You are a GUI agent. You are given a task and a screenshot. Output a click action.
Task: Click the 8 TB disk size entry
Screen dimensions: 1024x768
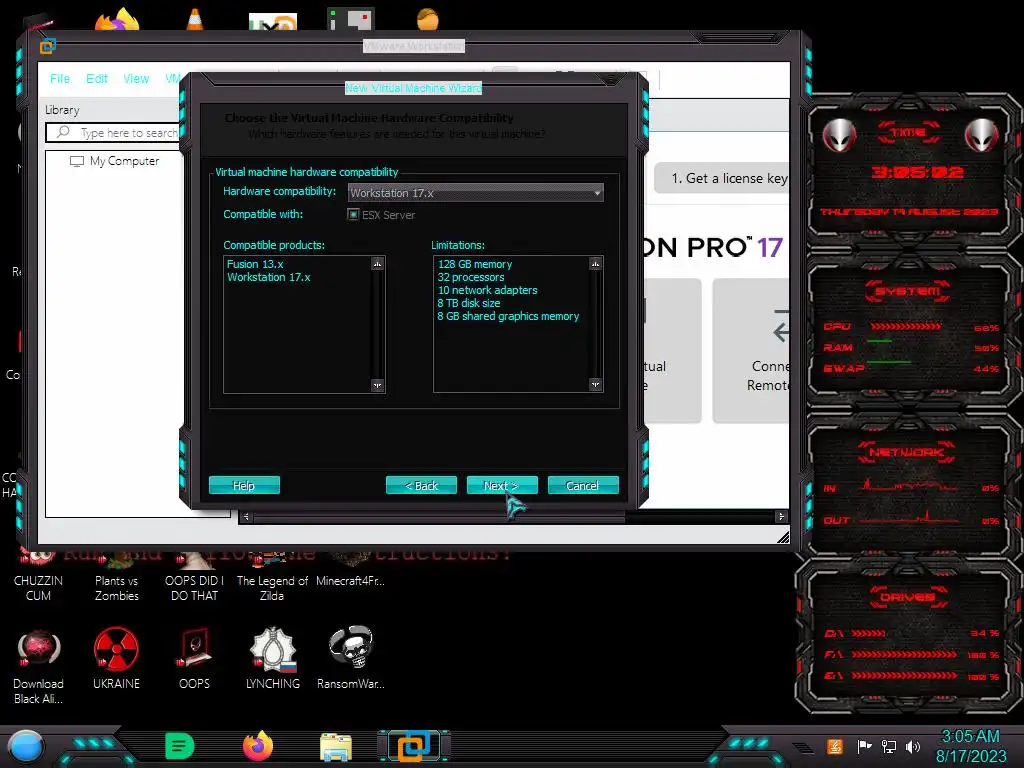click(468, 303)
